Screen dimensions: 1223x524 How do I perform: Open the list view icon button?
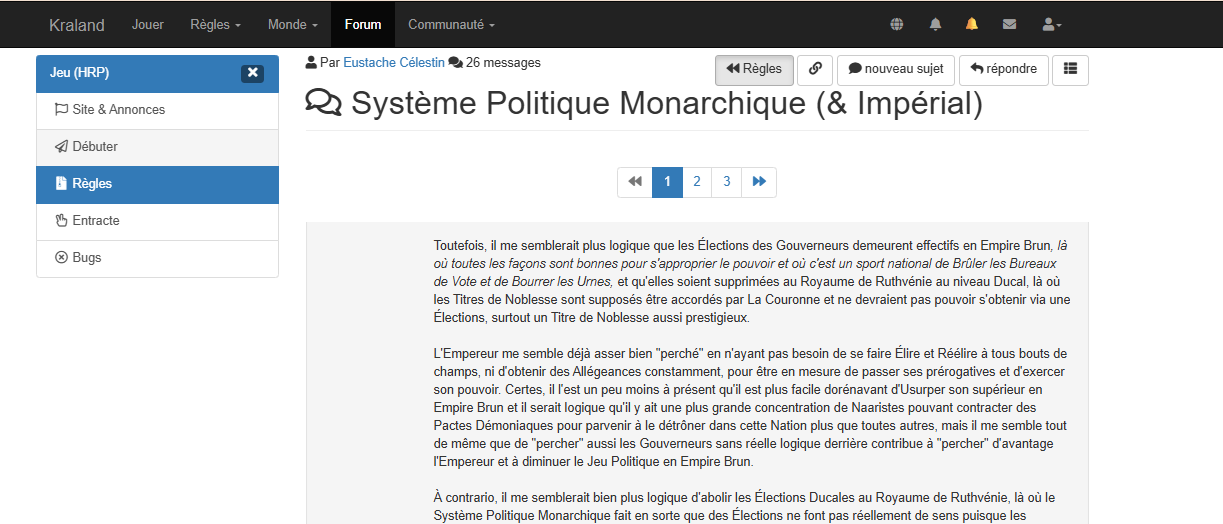[1070, 69]
